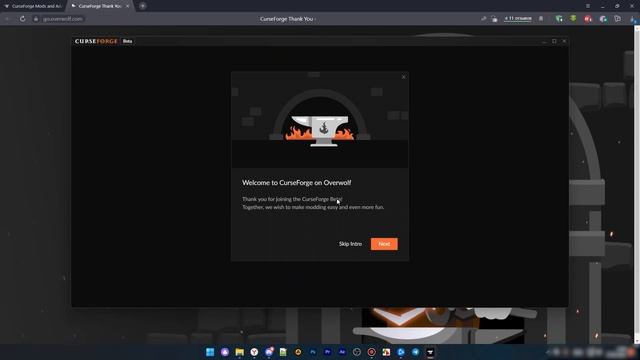Open the orange round app in taskbar
The height and width of the screenshot is (360, 640).
tap(298, 352)
